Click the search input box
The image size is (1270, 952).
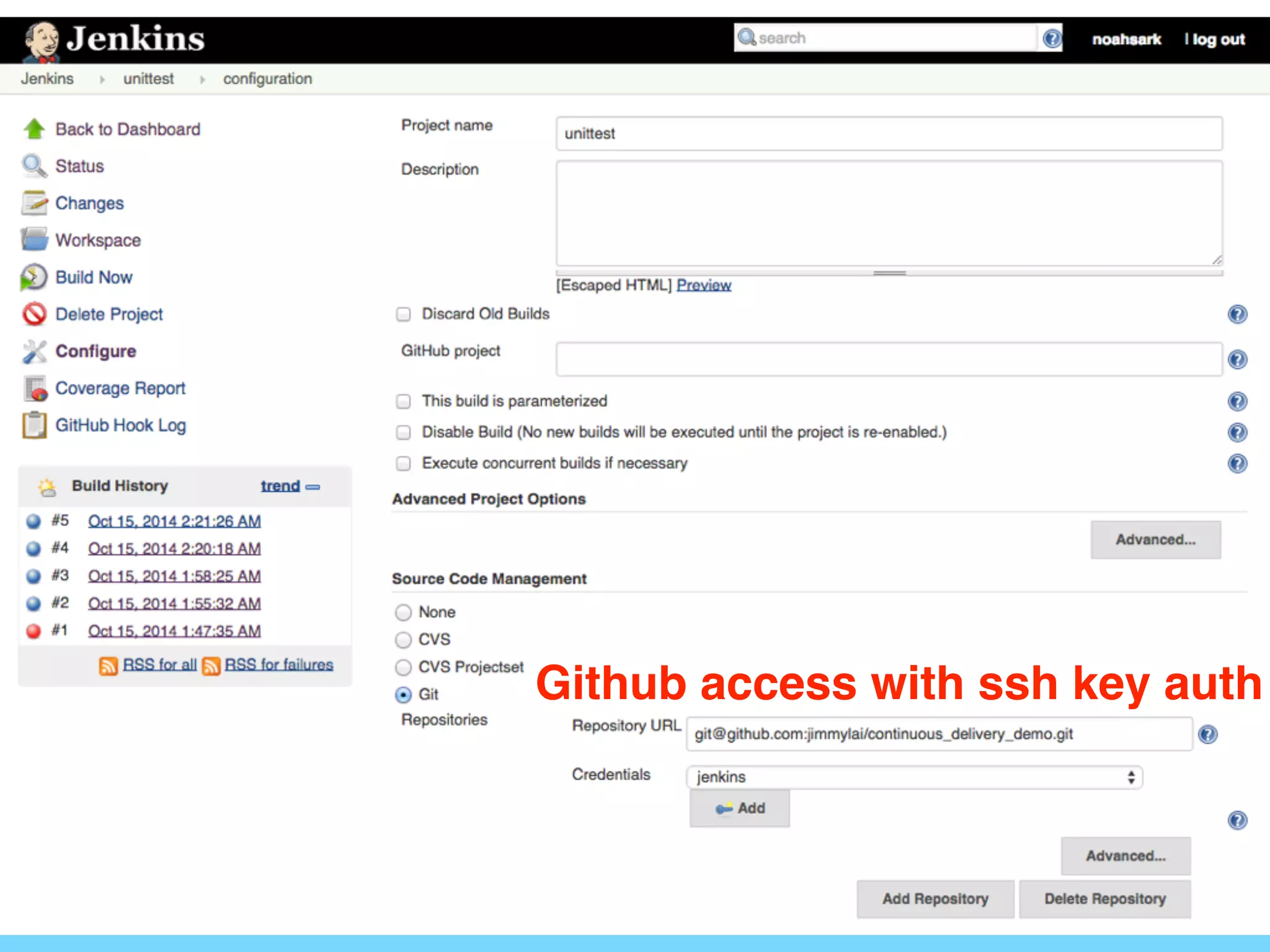coord(886,38)
